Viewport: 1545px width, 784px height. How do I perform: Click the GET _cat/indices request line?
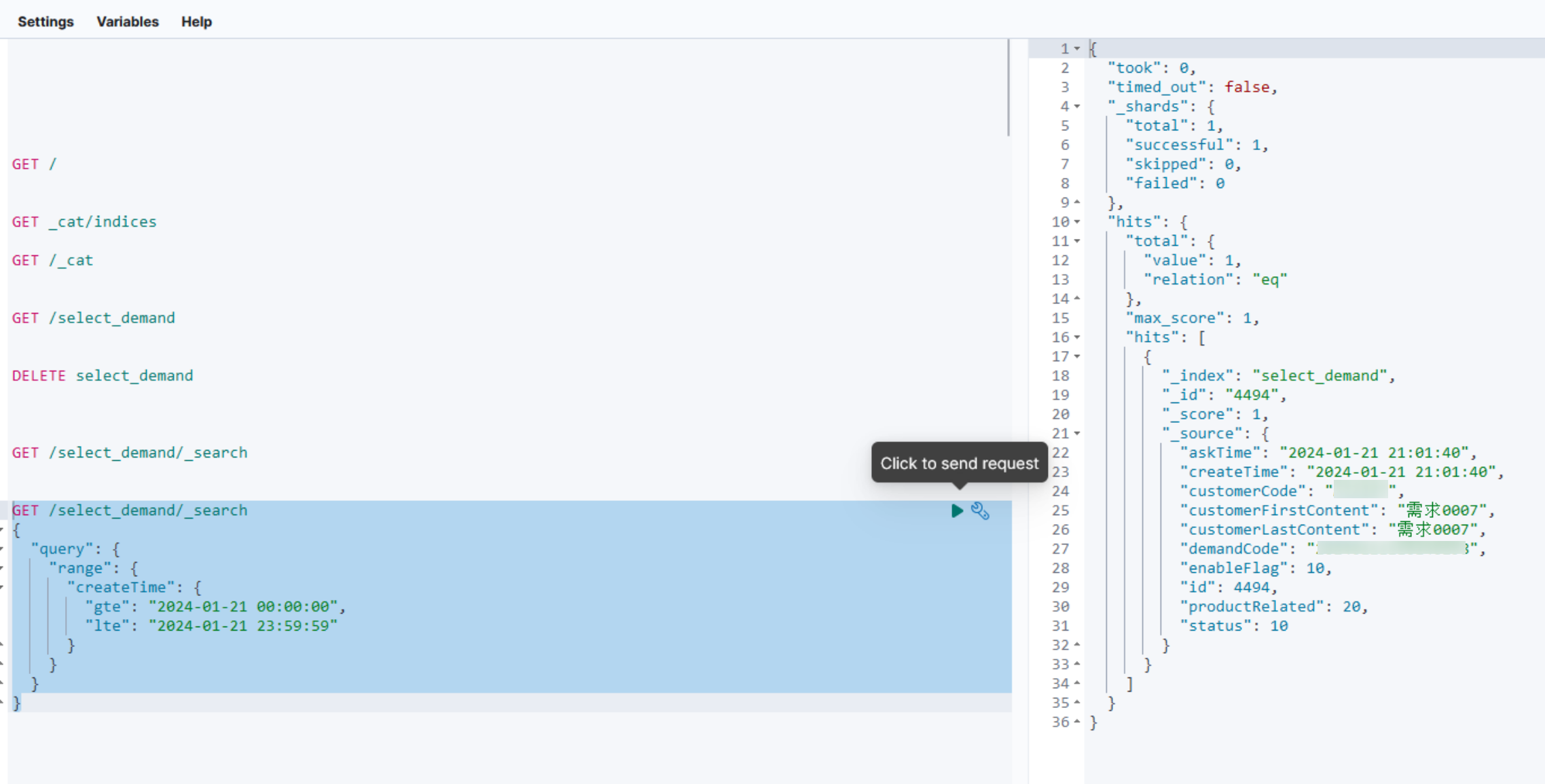pos(84,222)
